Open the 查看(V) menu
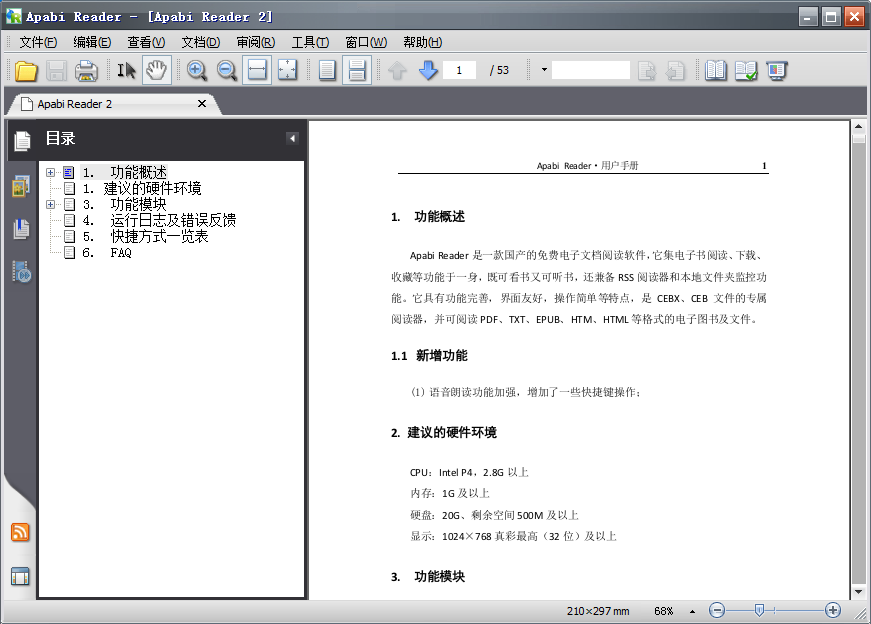The height and width of the screenshot is (624, 871). tap(146, 42)
